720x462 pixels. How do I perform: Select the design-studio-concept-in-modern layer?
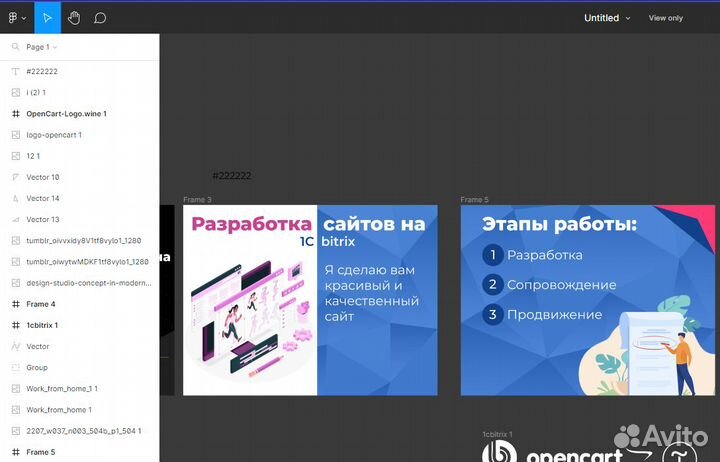click(x=80, y=283)
